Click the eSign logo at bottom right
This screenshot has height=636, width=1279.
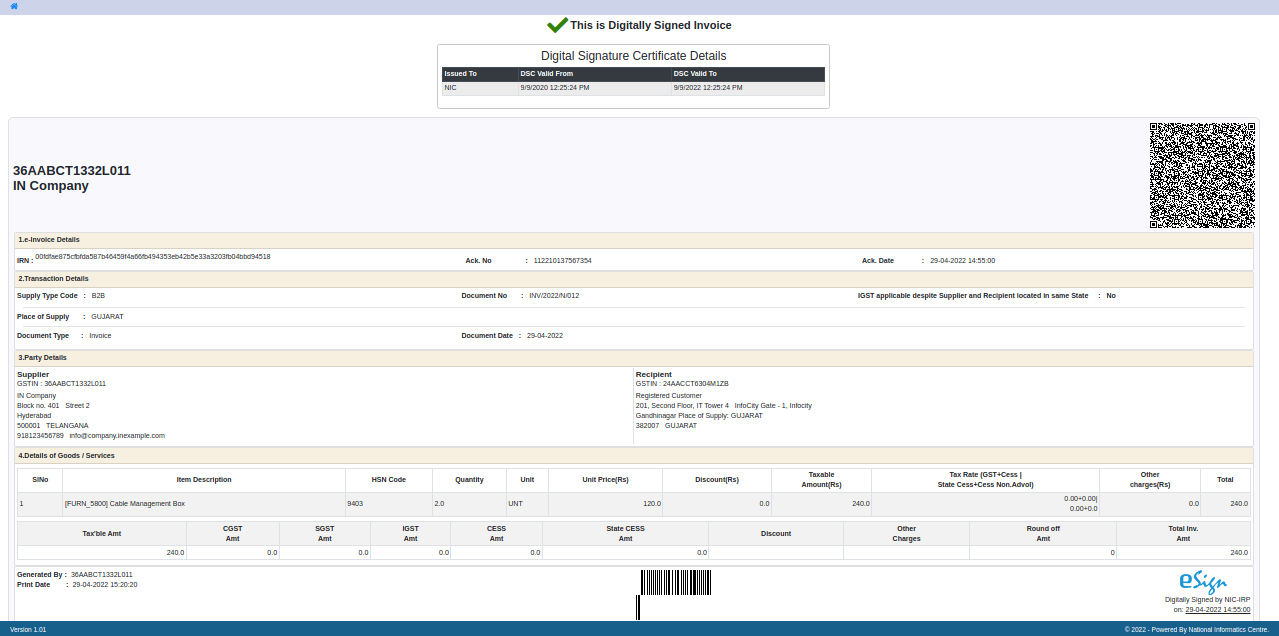point(1201,581)
